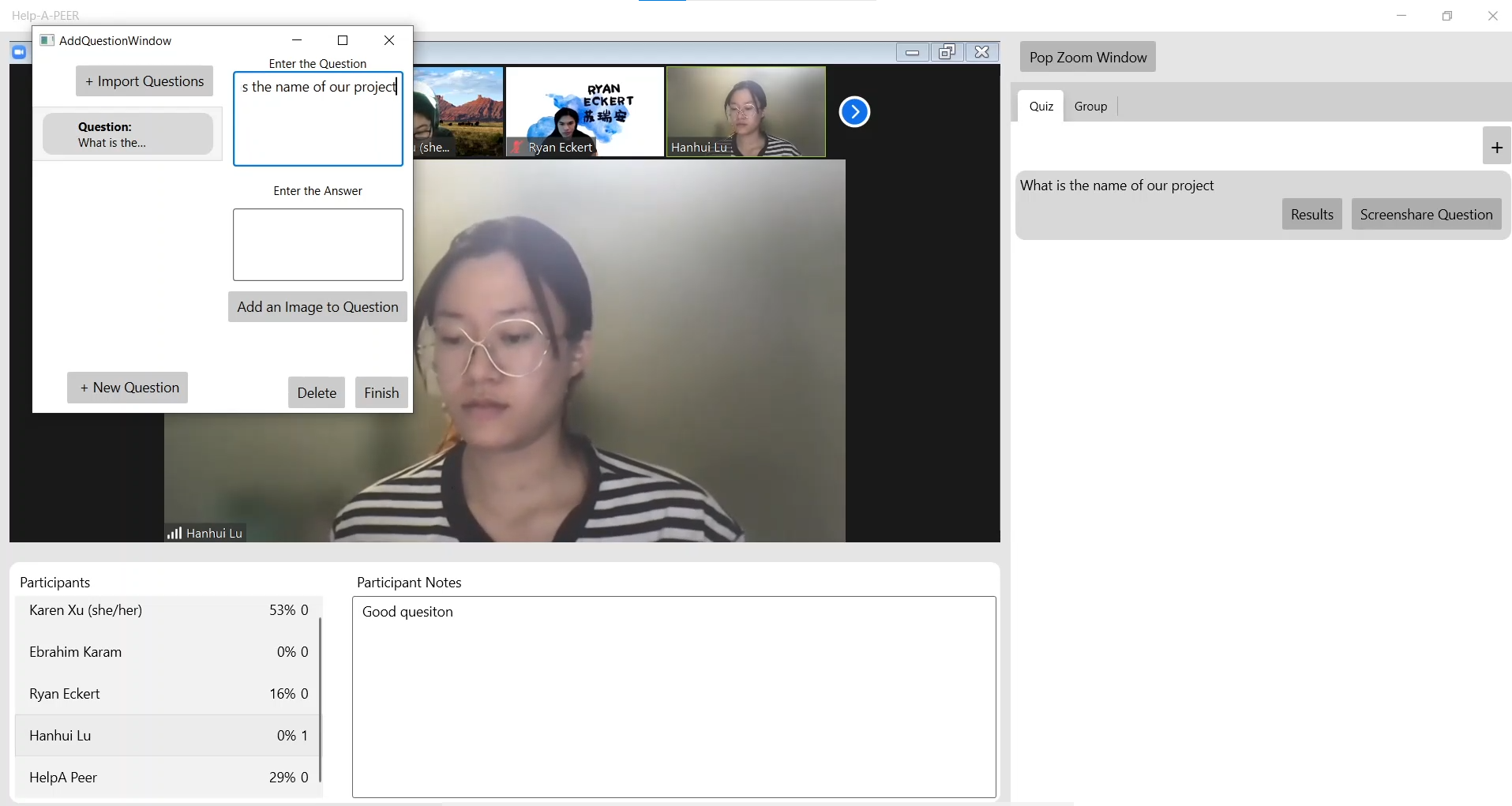This screenshot has width=1512, height=806.
Task: Click the 'What is the name of our project' quiz text
Action: tap(1116, 186)
